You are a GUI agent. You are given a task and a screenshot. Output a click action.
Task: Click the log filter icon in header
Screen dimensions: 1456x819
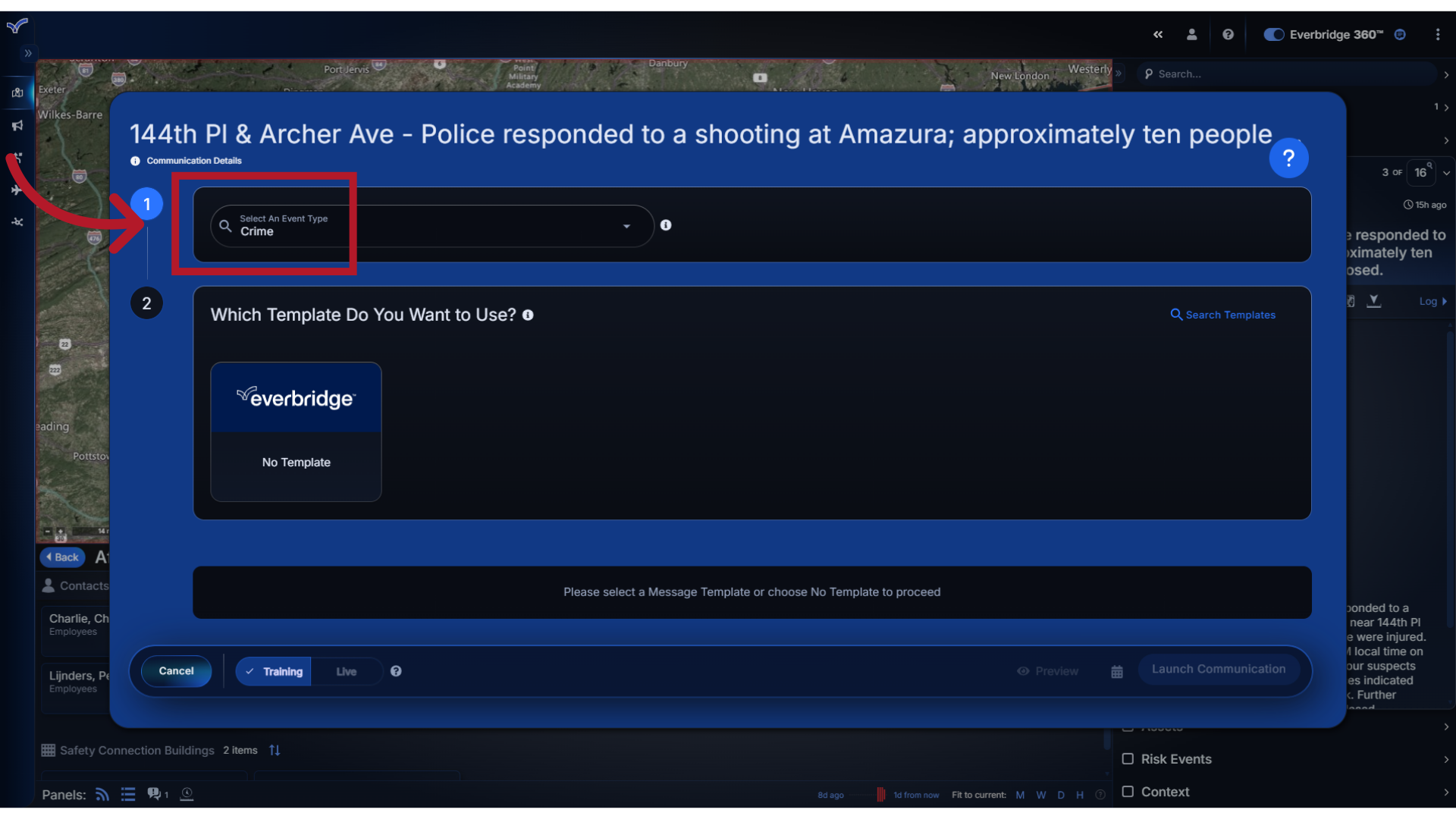click(x=1374, y=301)
